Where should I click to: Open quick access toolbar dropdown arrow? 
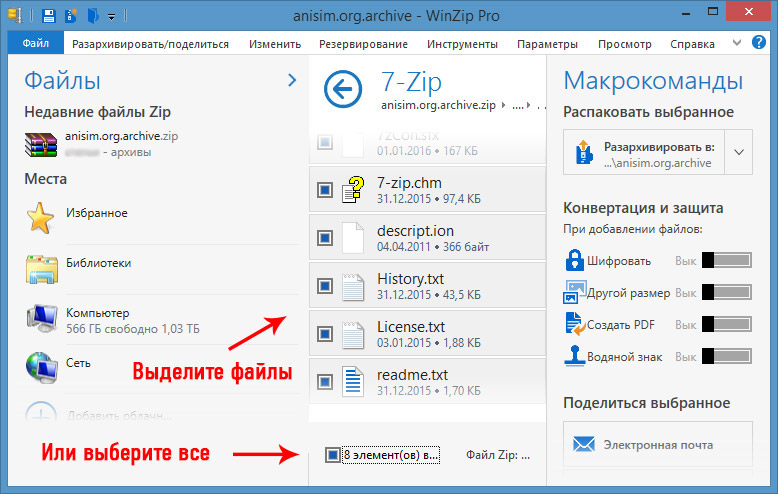click(111, 16)
